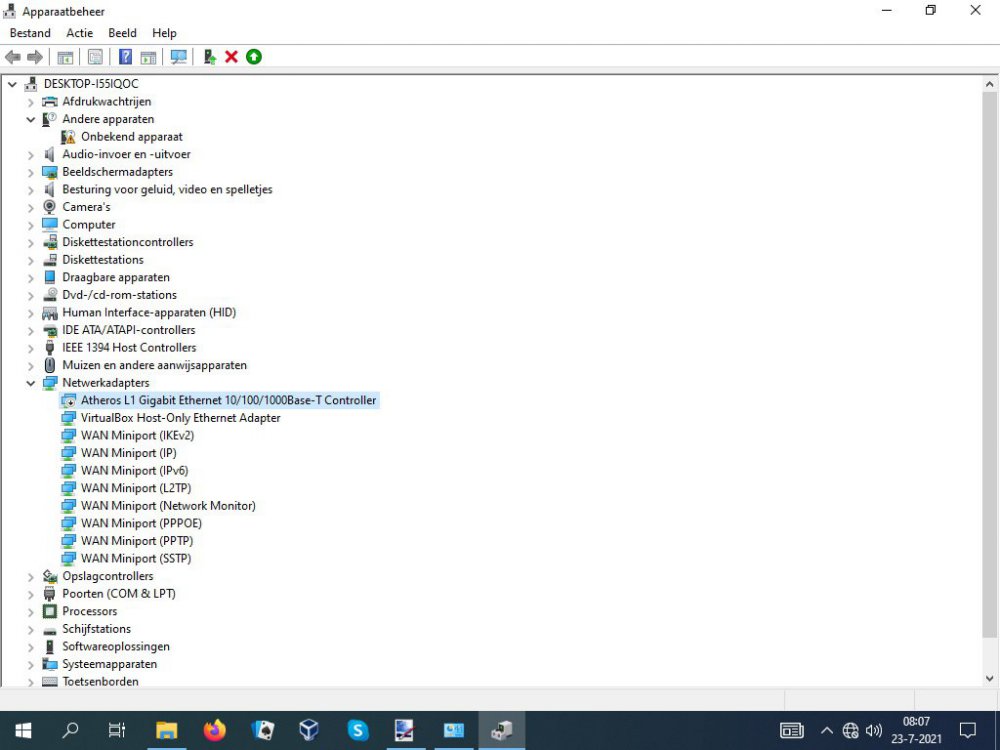The height and width of the screenshot is (750, 1000).
Task: Click the scrollbar up arrow
Action: 989,84
